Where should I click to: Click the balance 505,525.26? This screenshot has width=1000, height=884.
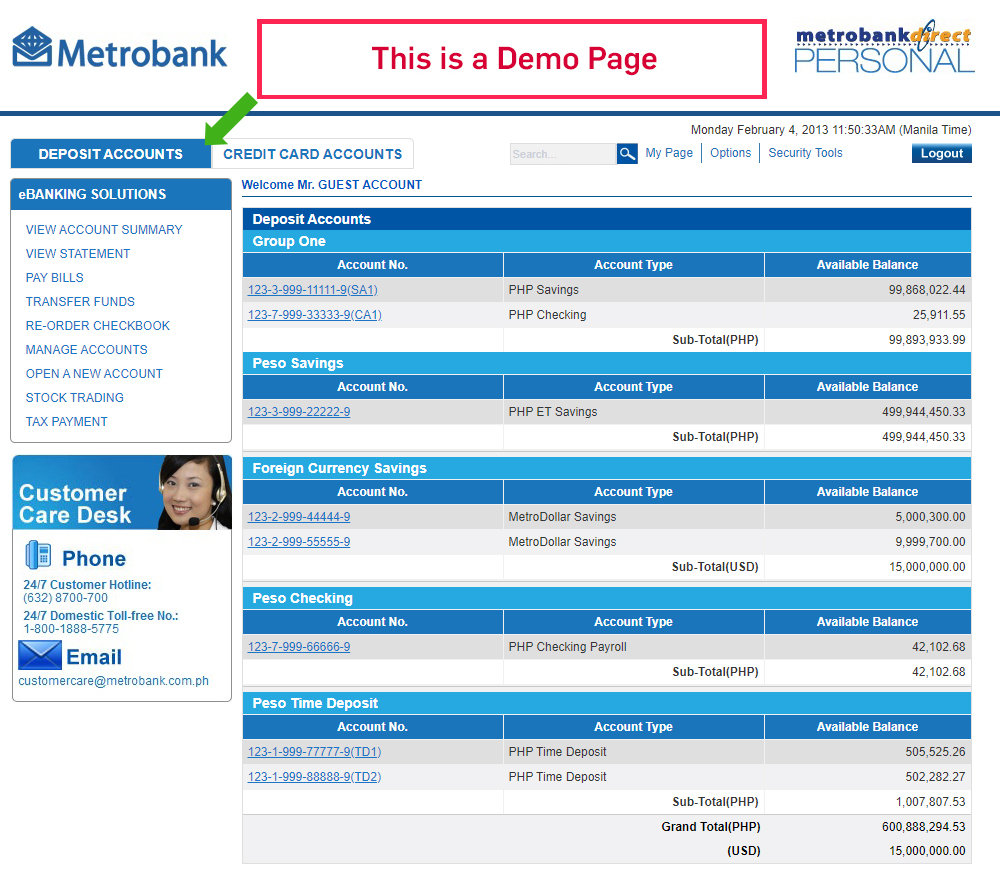pos(935,751)
